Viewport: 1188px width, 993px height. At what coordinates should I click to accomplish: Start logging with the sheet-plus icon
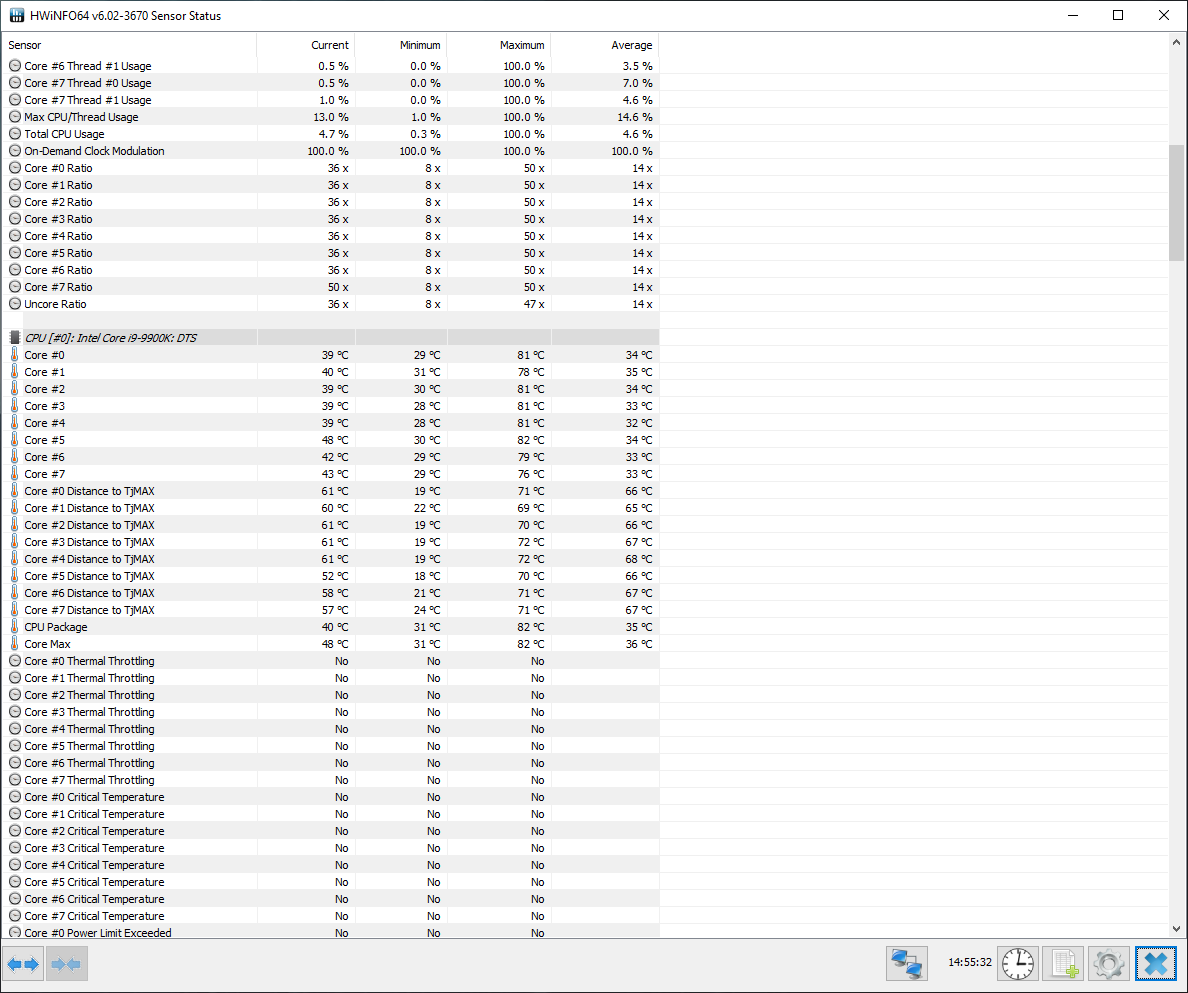click(1063, 963)
